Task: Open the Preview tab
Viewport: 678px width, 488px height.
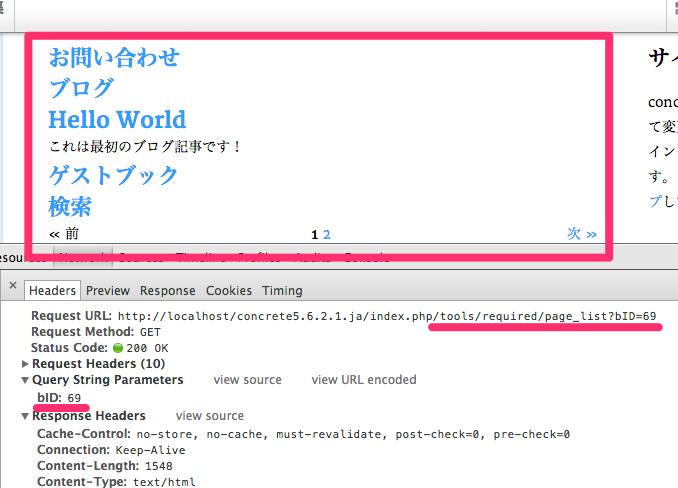Action: click(107, 291)
